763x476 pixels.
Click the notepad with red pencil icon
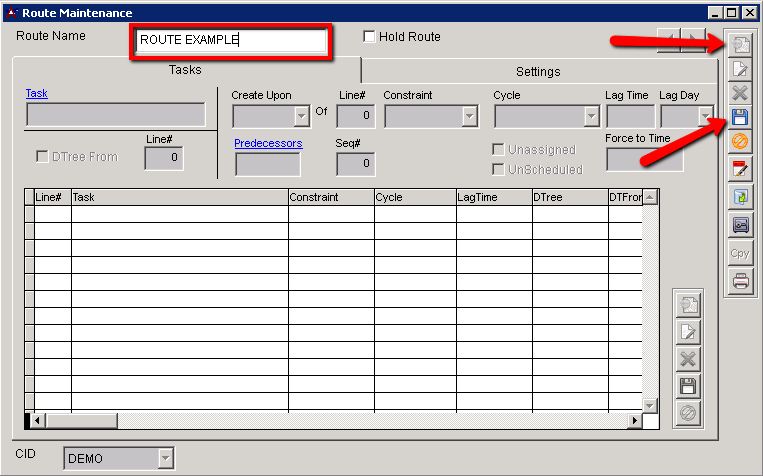coord(740,169)
